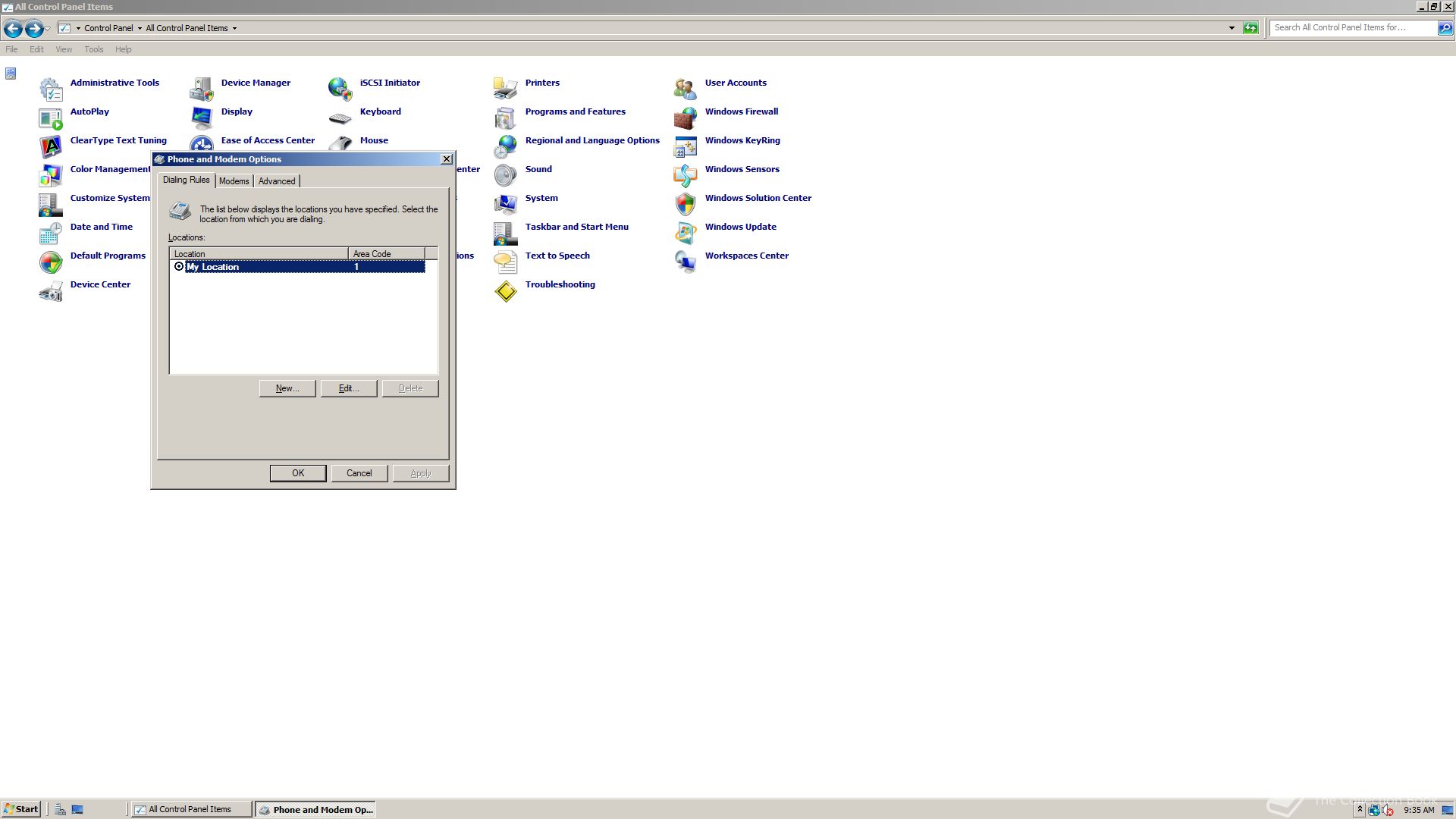1456x819 pixels.
Task: Click Cancel in Phone and Modem Options
Action: 359,473
